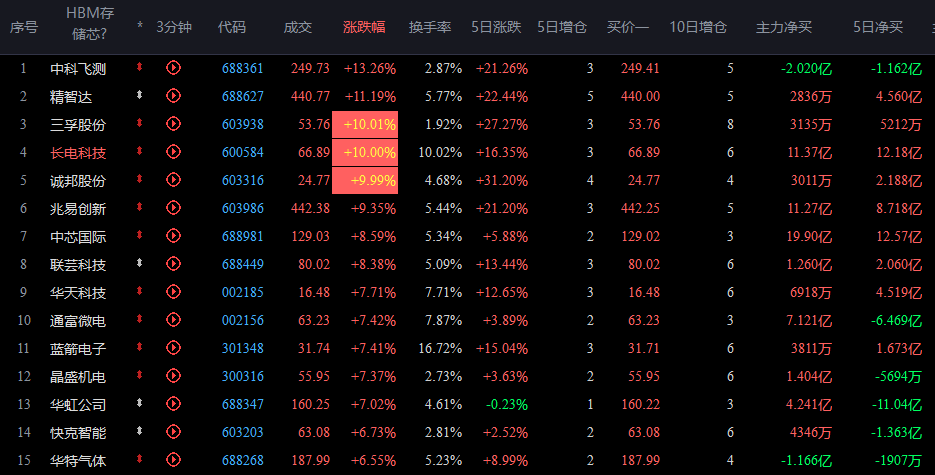Screen dimensions: 935x475
Task: Sort by the 10日增仓 column header
Action: [698, 27]
